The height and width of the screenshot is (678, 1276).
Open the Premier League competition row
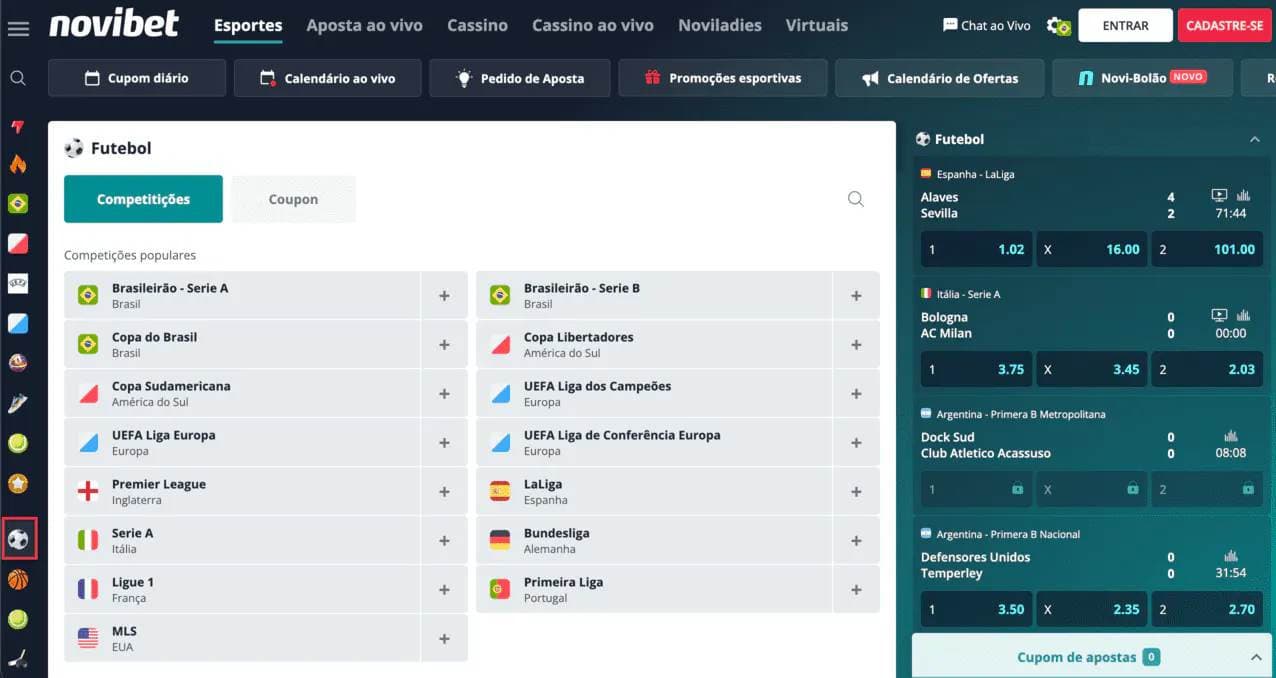[x=242, y=491]
